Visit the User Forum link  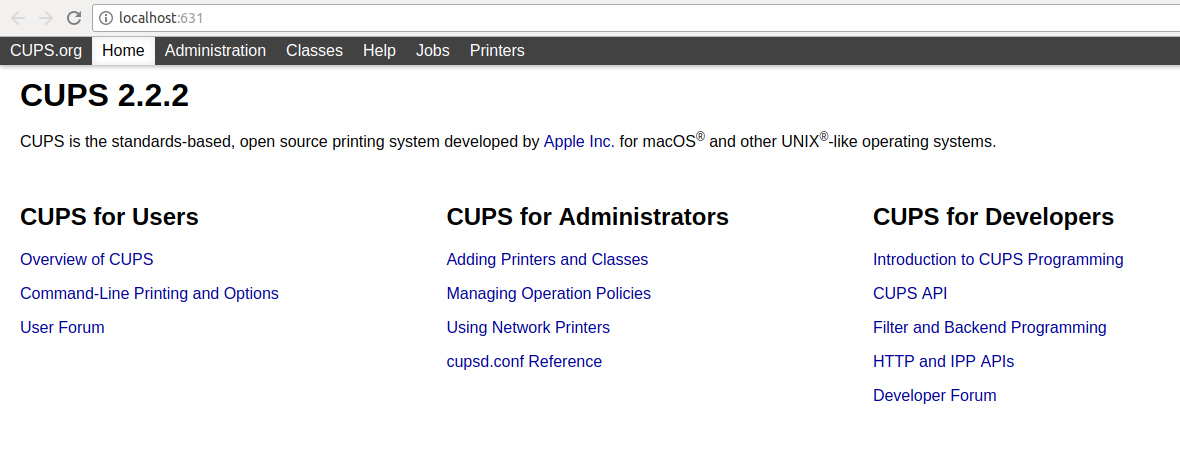[x=62, y=327]
